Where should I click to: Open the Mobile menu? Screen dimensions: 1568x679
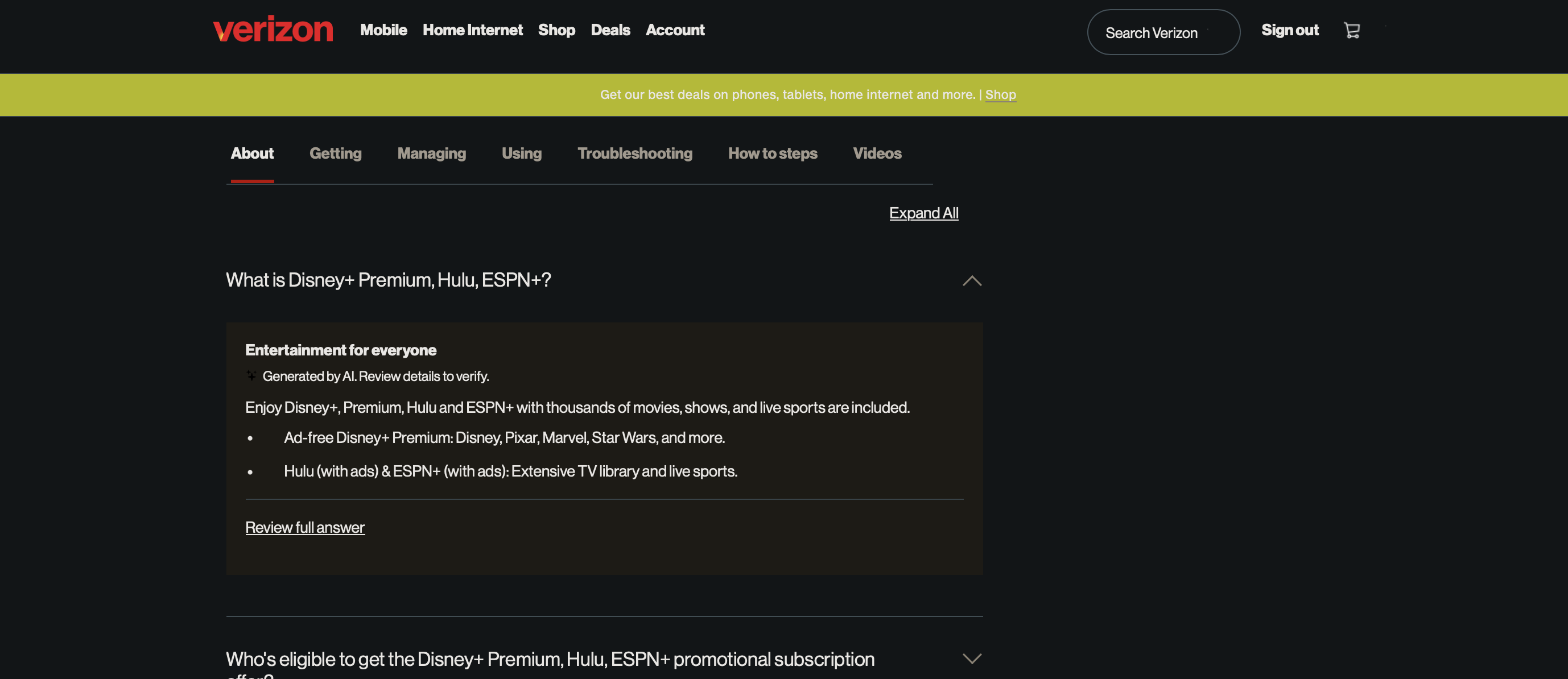pyautogui.click(x=383, y=30)
